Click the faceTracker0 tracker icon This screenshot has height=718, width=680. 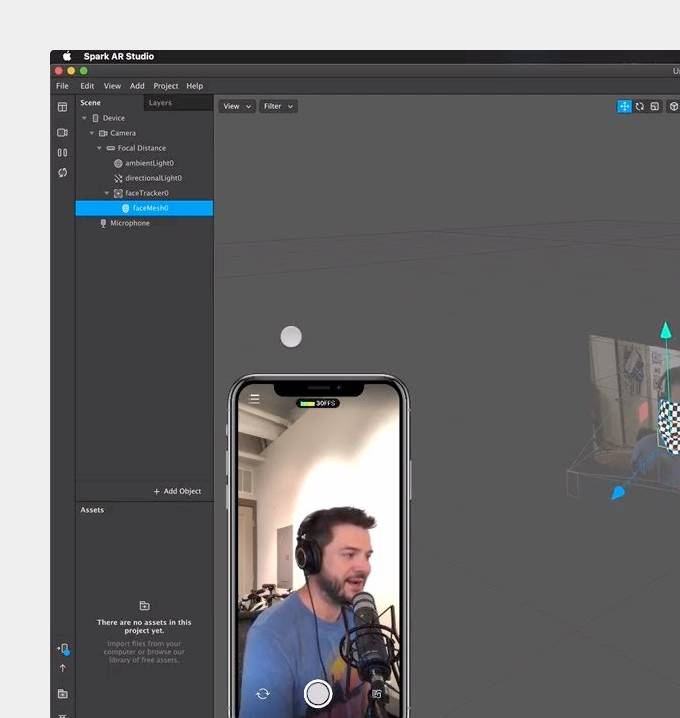coord(118,193)
